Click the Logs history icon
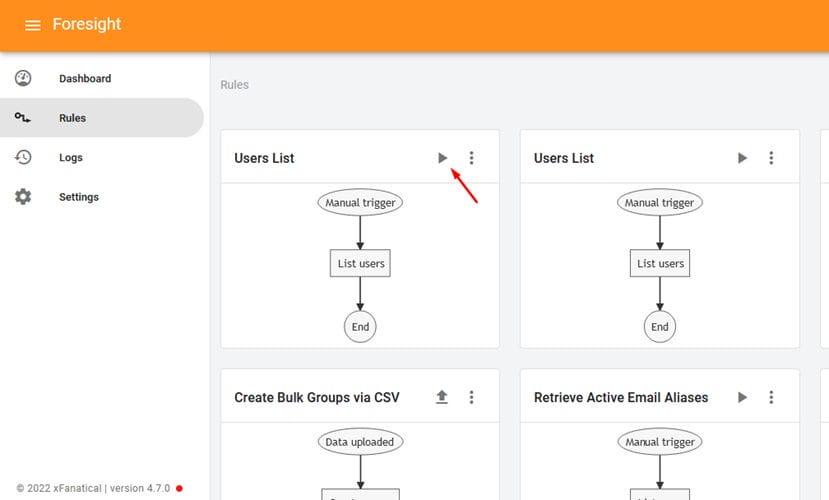 tap(23, 157)
